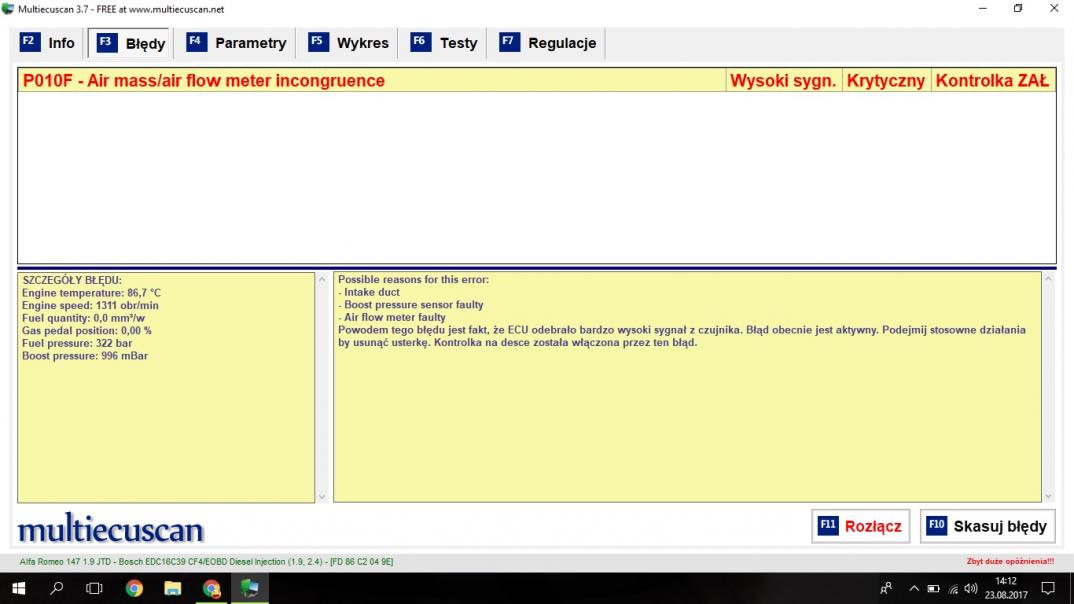Click the Krytyczny status cell
1074x604 pixels.
(x=886, y=80)
